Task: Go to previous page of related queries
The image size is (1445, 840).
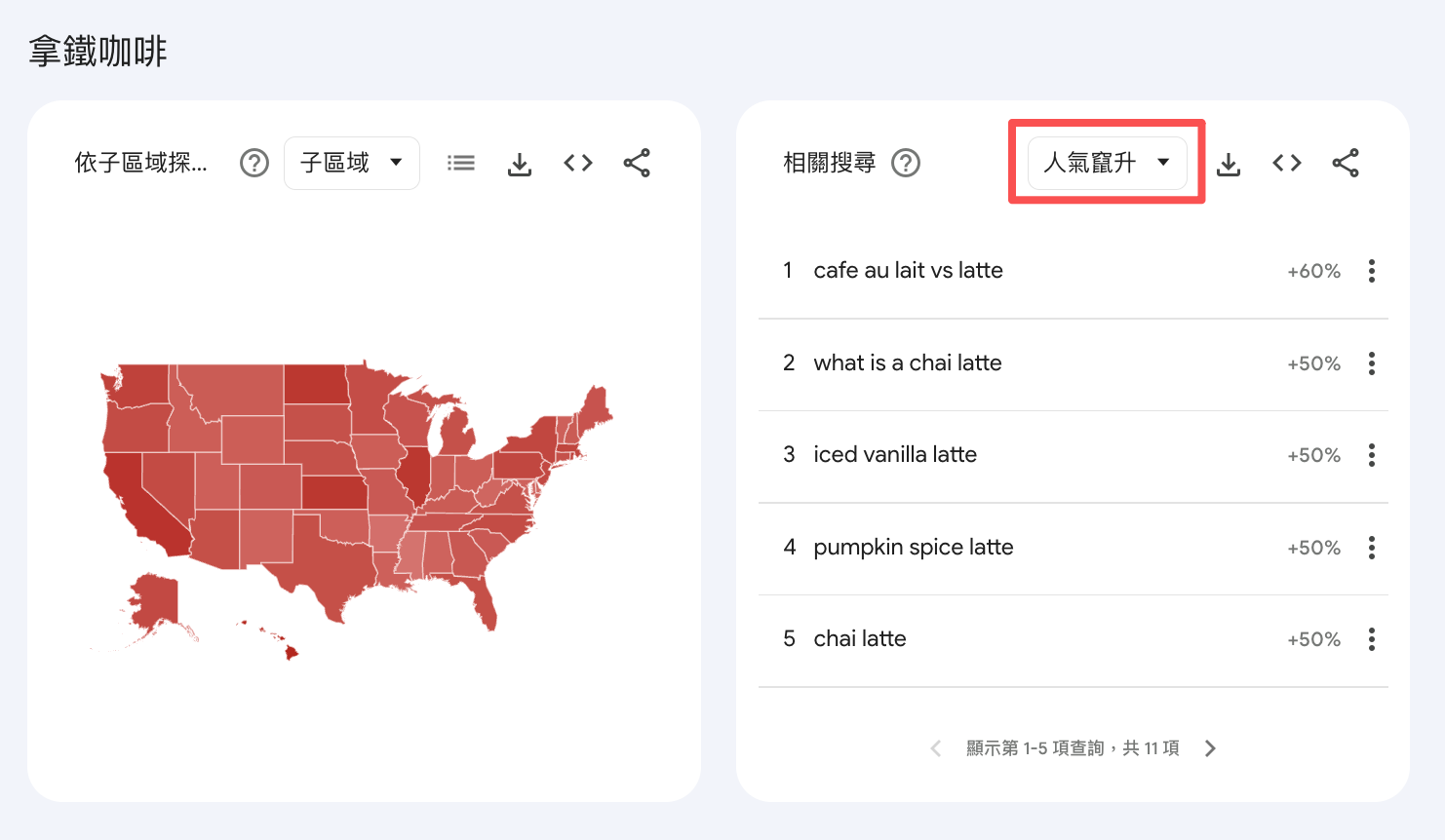Action: tap(936, 748)
